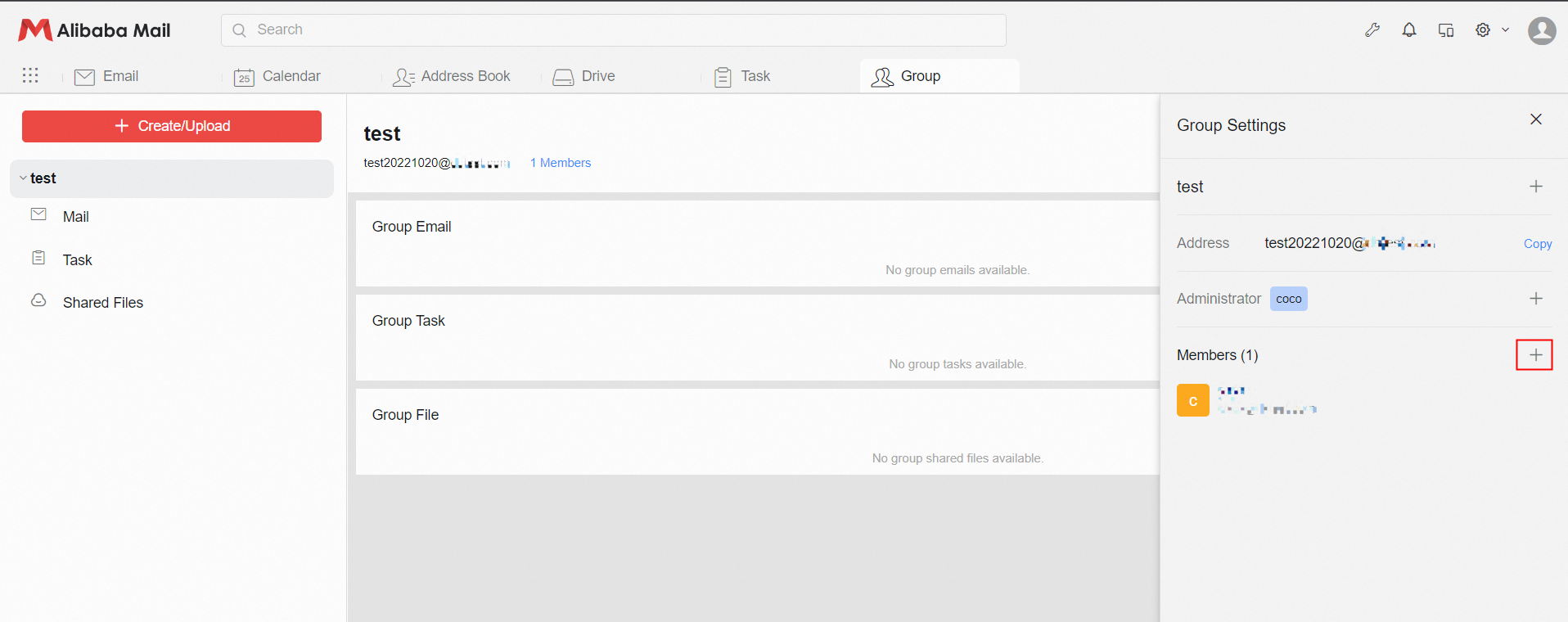Click 'No group shared files available.' text
Image resolution: width=1568 pixels, height=622 pixels.
point(957,458)
